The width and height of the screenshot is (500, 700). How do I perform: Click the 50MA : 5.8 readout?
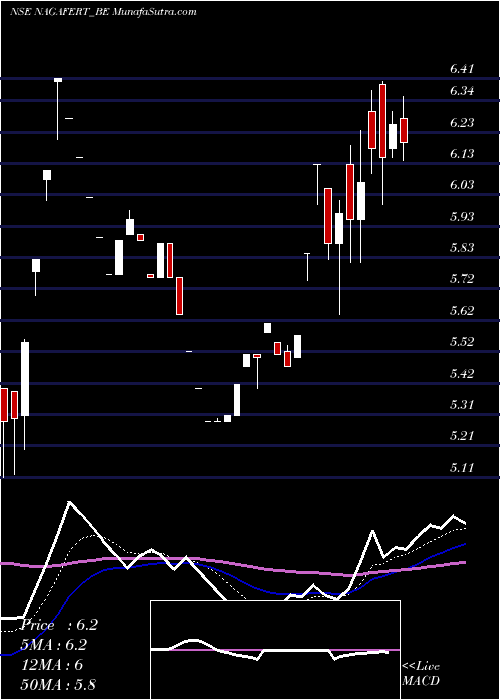[x=58, y=684]
